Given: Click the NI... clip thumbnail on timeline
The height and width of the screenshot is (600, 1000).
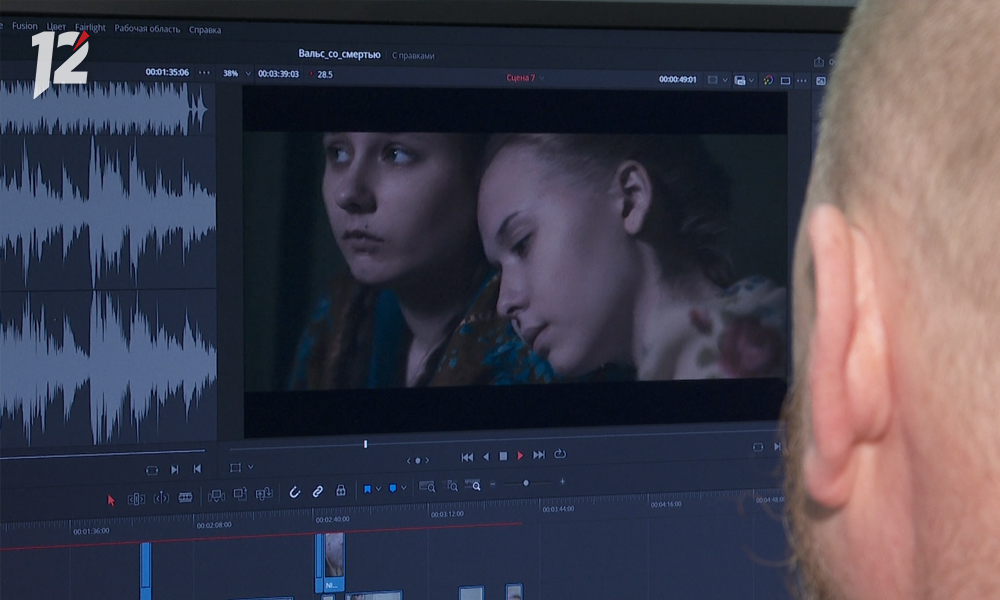Looking at the screenshot, I should click(x=334, y=562).
